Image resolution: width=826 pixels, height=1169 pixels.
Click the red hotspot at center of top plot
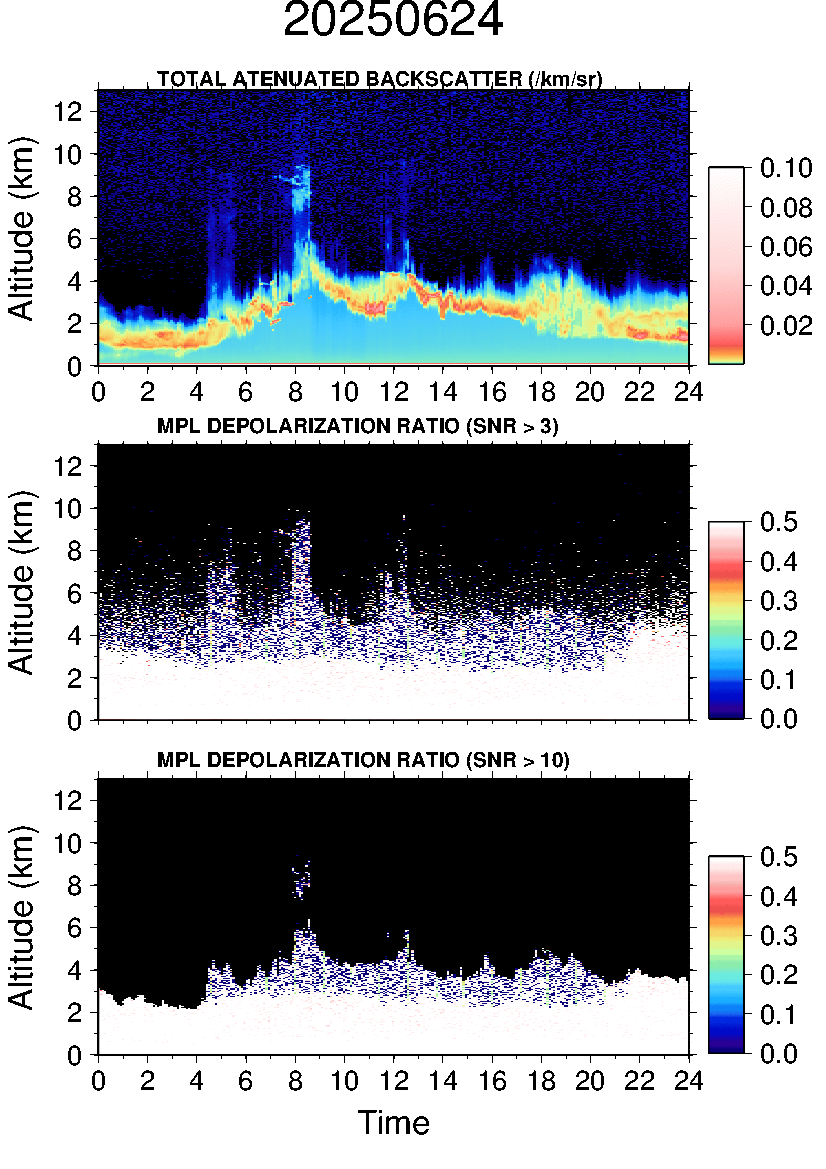pos(375,308)
